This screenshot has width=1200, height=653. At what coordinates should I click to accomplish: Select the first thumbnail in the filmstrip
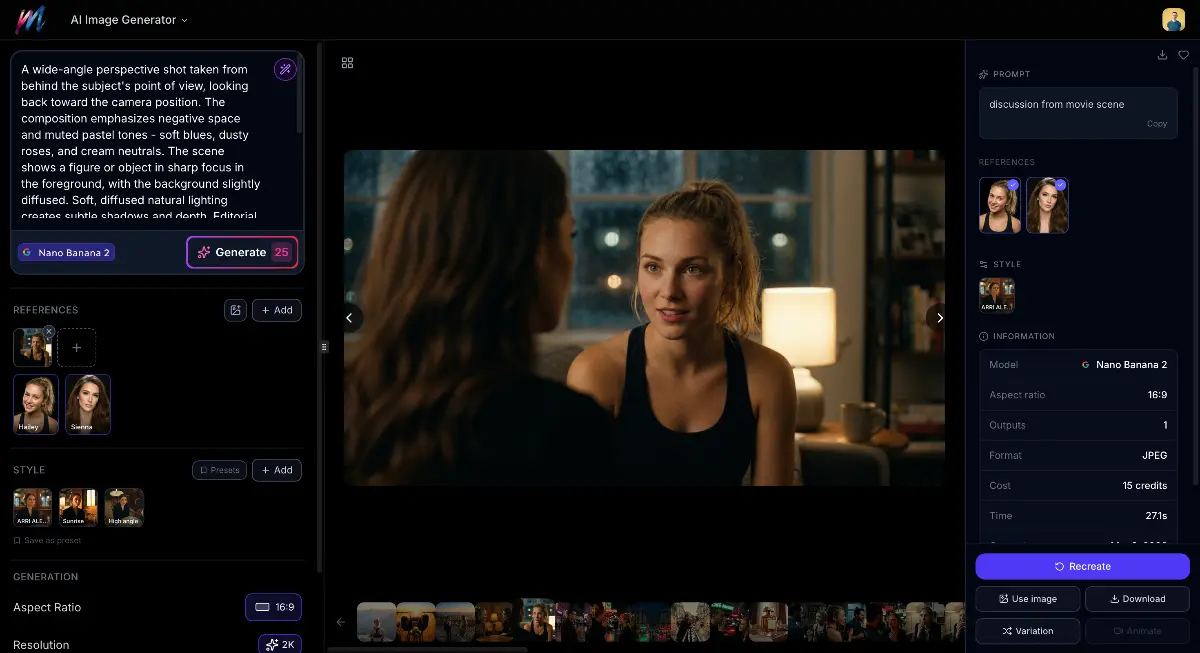(x=377, y=621)
